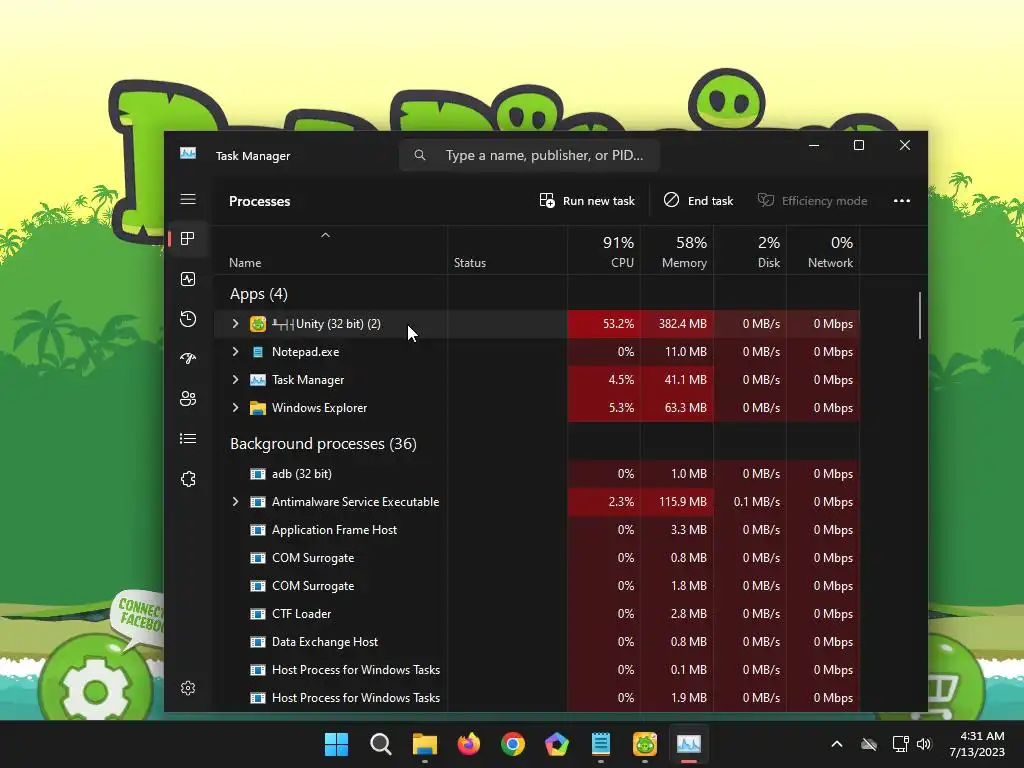The width and height of the screenshot is (1024, 768).
Task: Sort processes by Network column
Action: coord(824,251)
